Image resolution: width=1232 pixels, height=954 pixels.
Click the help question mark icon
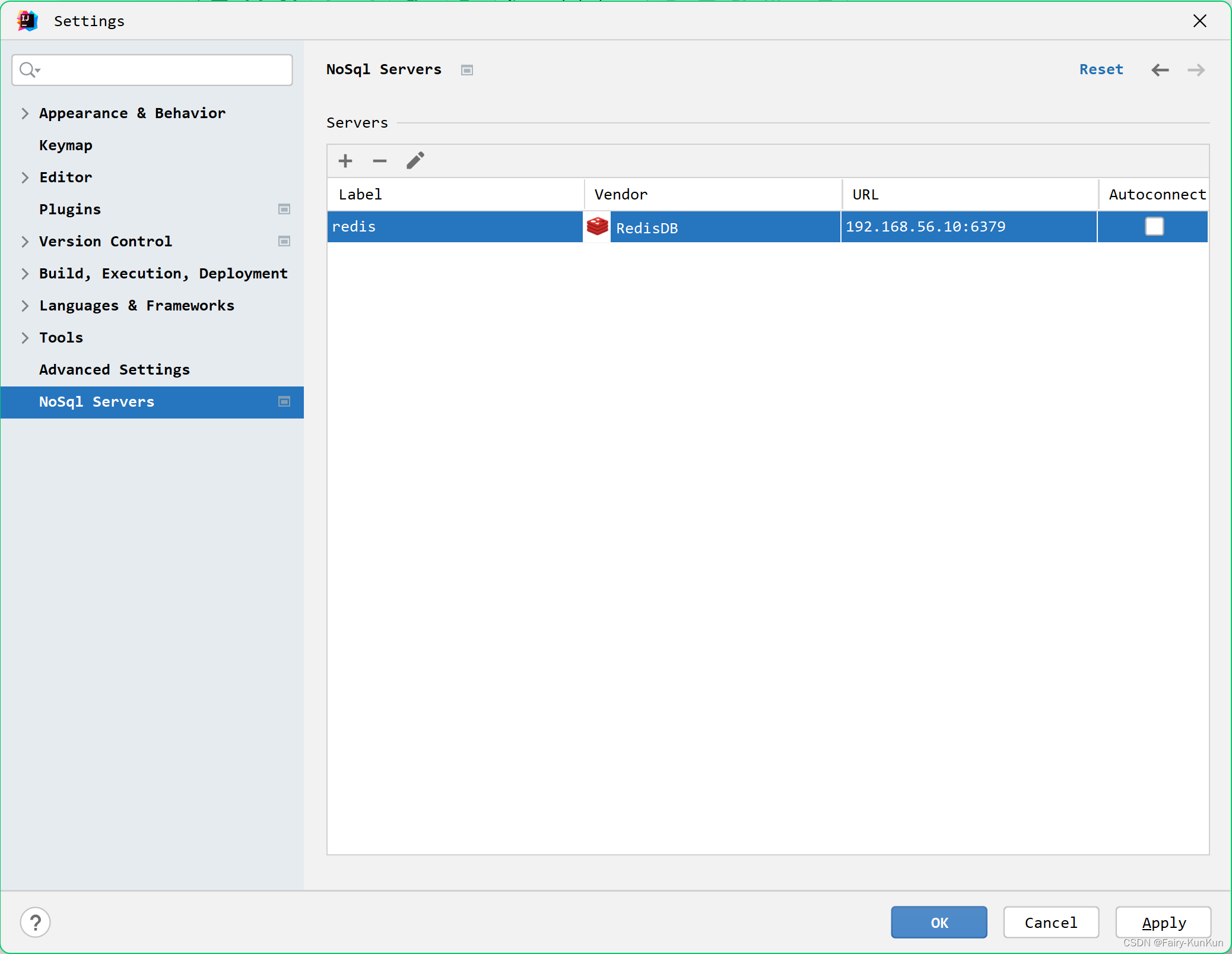pyautogui.click(x=35, y=923)
